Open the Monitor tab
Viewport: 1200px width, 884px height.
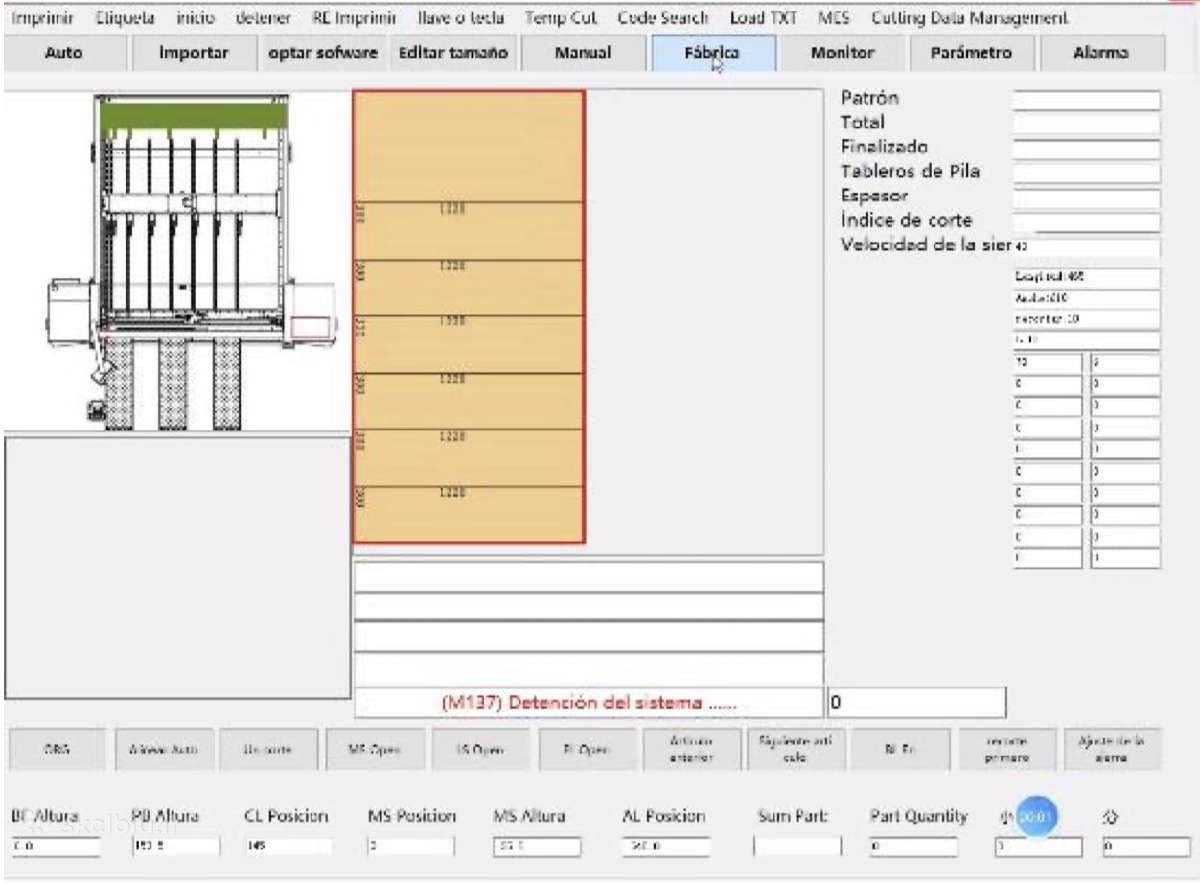pyautogui.click(x=842, y=53)
